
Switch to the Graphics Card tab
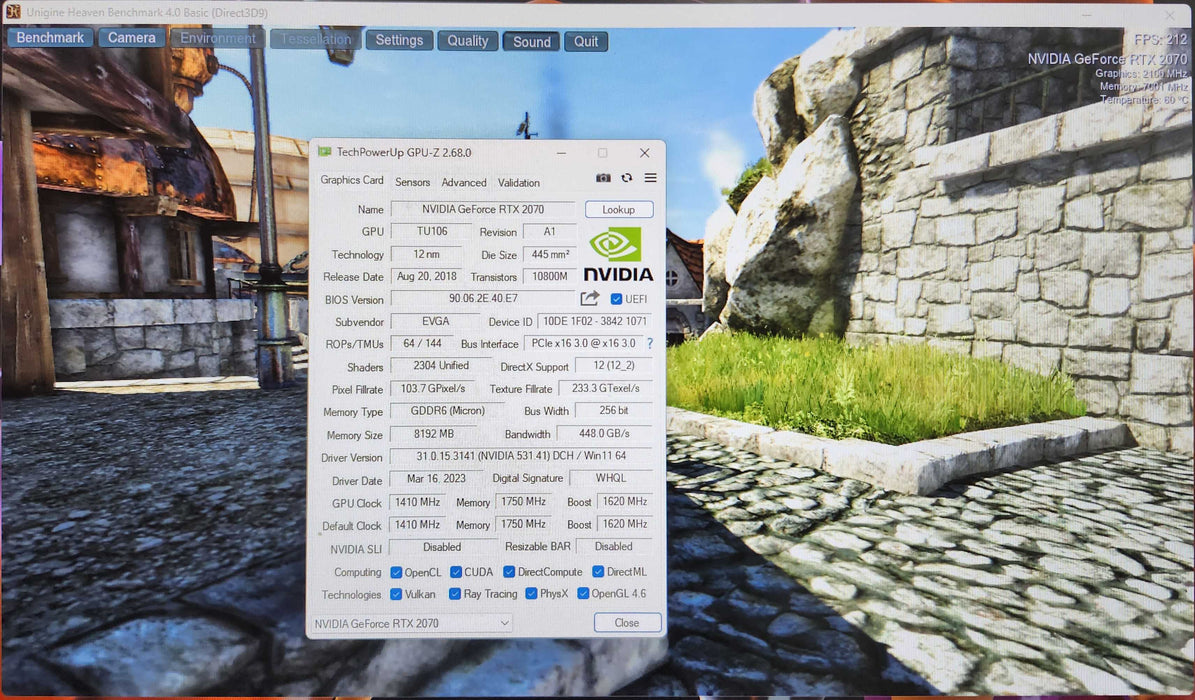pyautogui.click(x=351, y=180)
